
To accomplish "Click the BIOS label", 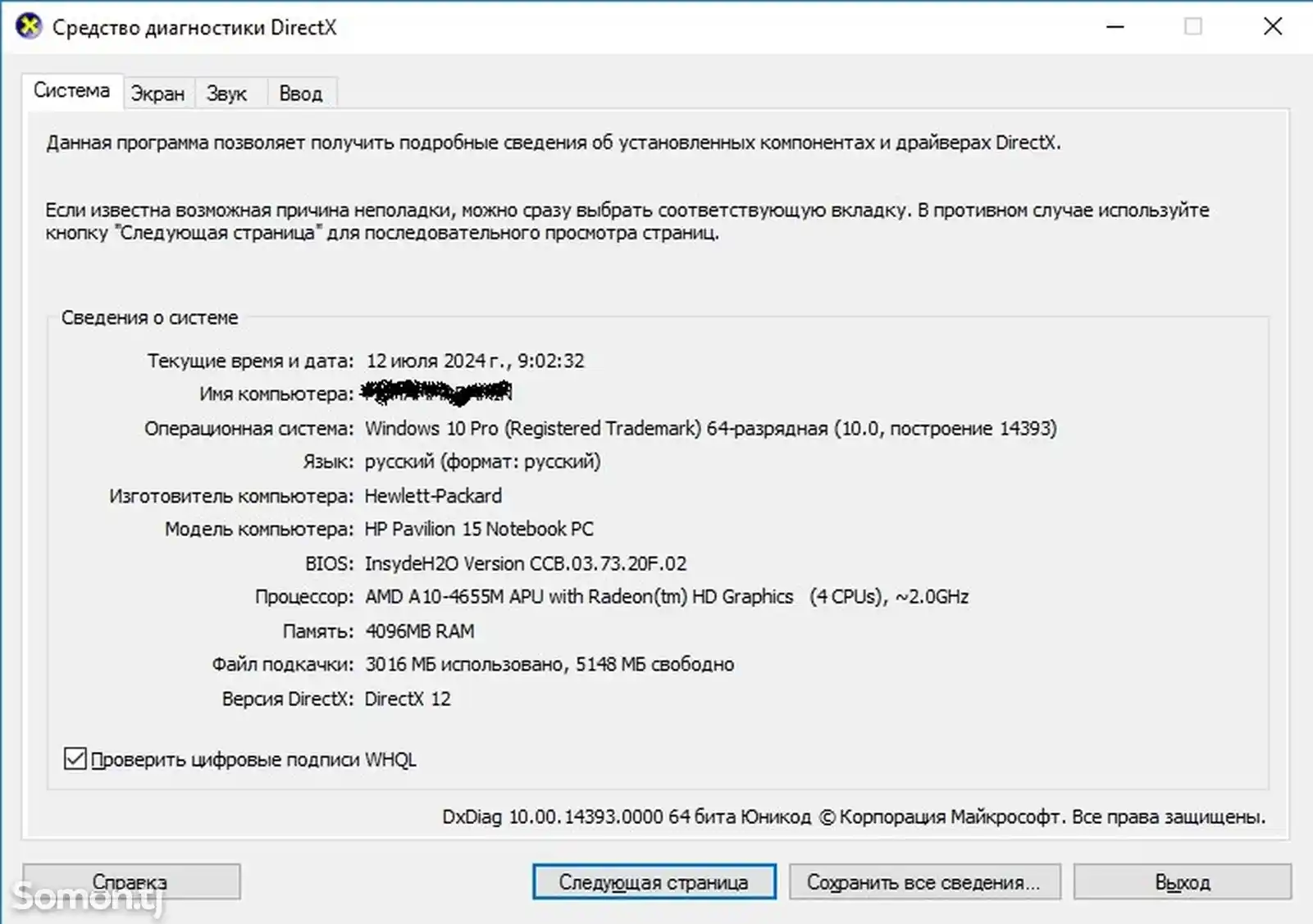I will [x=330, y=563].
